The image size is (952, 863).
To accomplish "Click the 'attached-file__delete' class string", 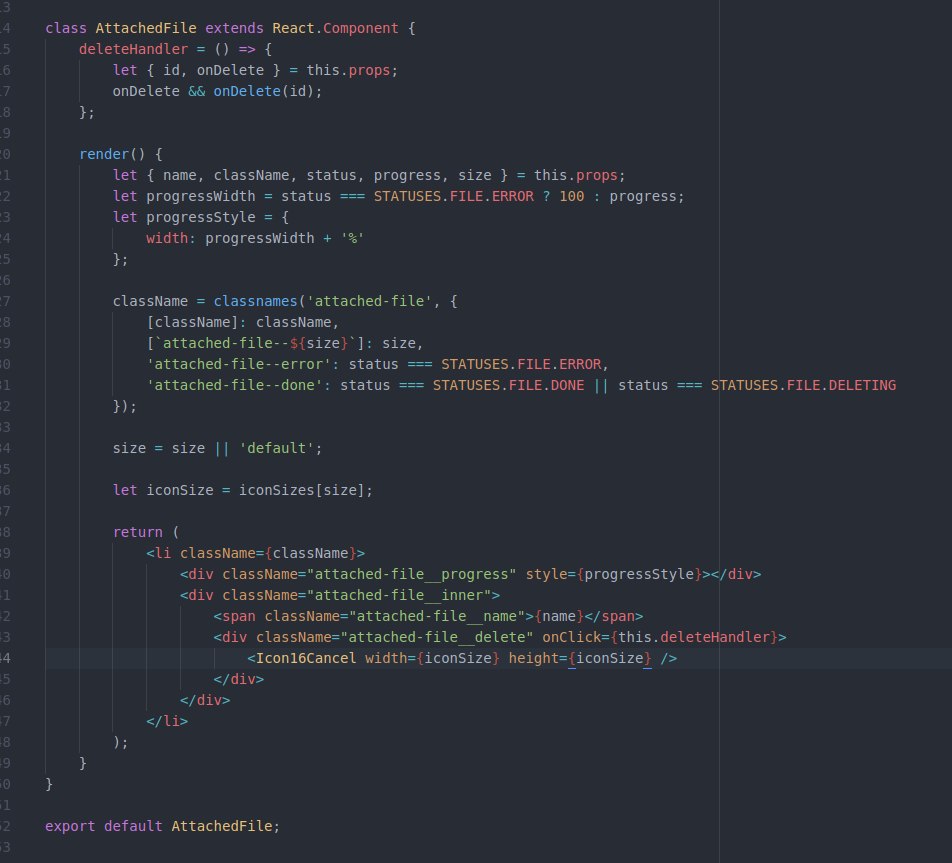I will click(436, 637).
